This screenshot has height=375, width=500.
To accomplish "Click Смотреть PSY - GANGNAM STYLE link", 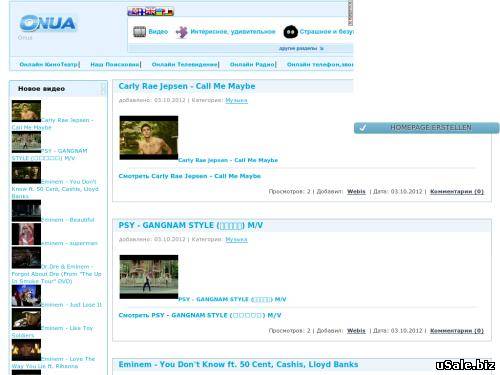I will (200, 315).
